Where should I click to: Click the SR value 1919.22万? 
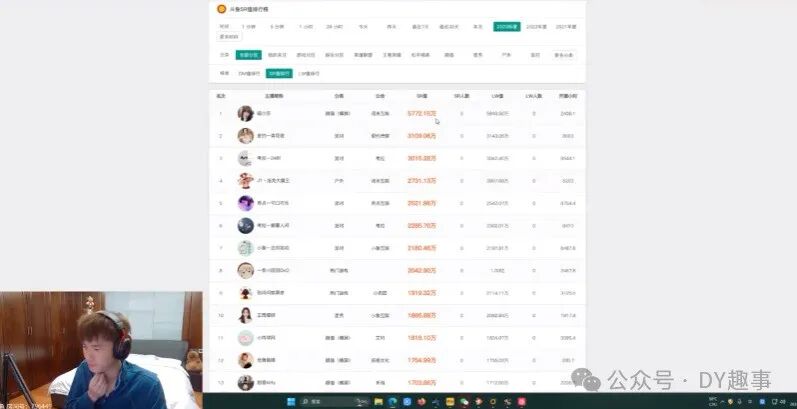[x=421, y=293]
